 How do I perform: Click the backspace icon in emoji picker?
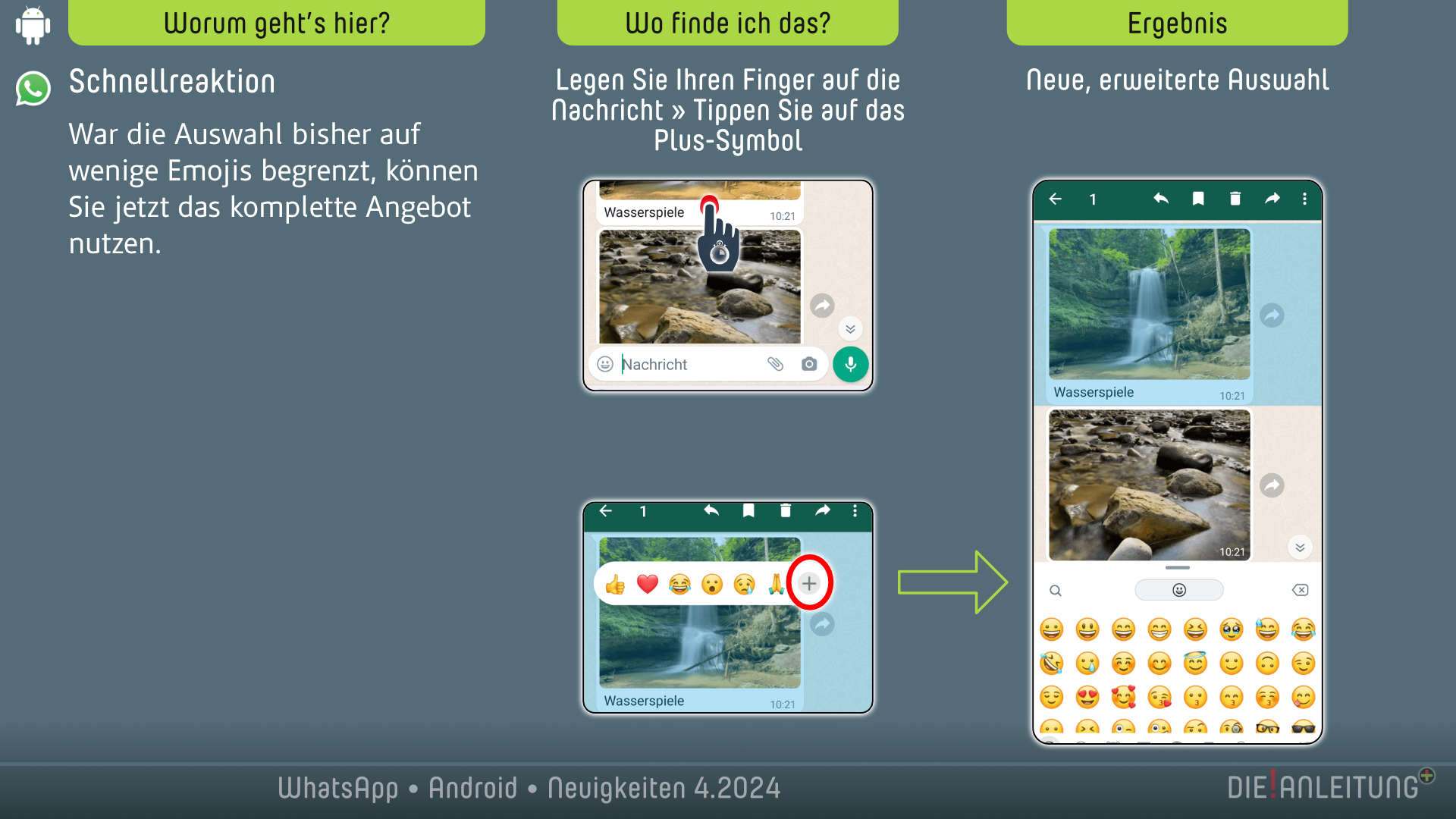click(1300, 590)
